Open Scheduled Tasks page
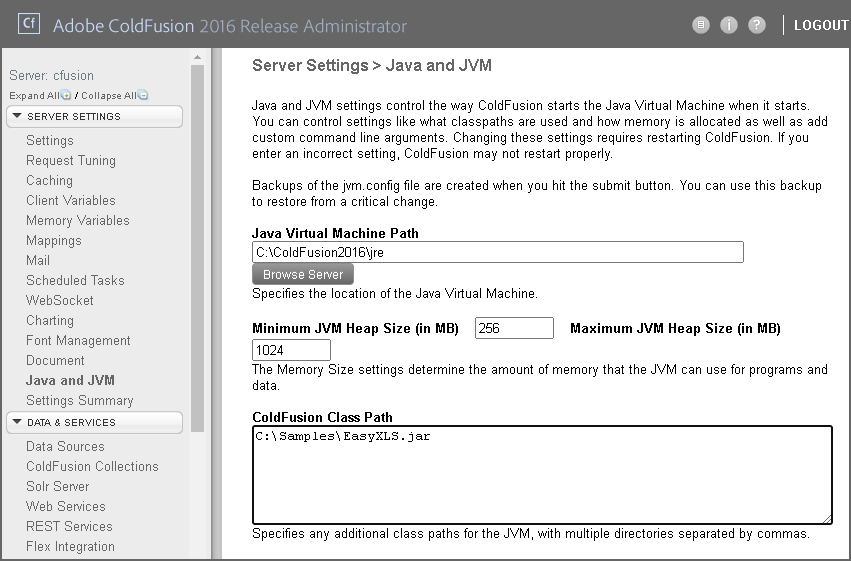The image size is (851, 561). [x=75, y=280]
